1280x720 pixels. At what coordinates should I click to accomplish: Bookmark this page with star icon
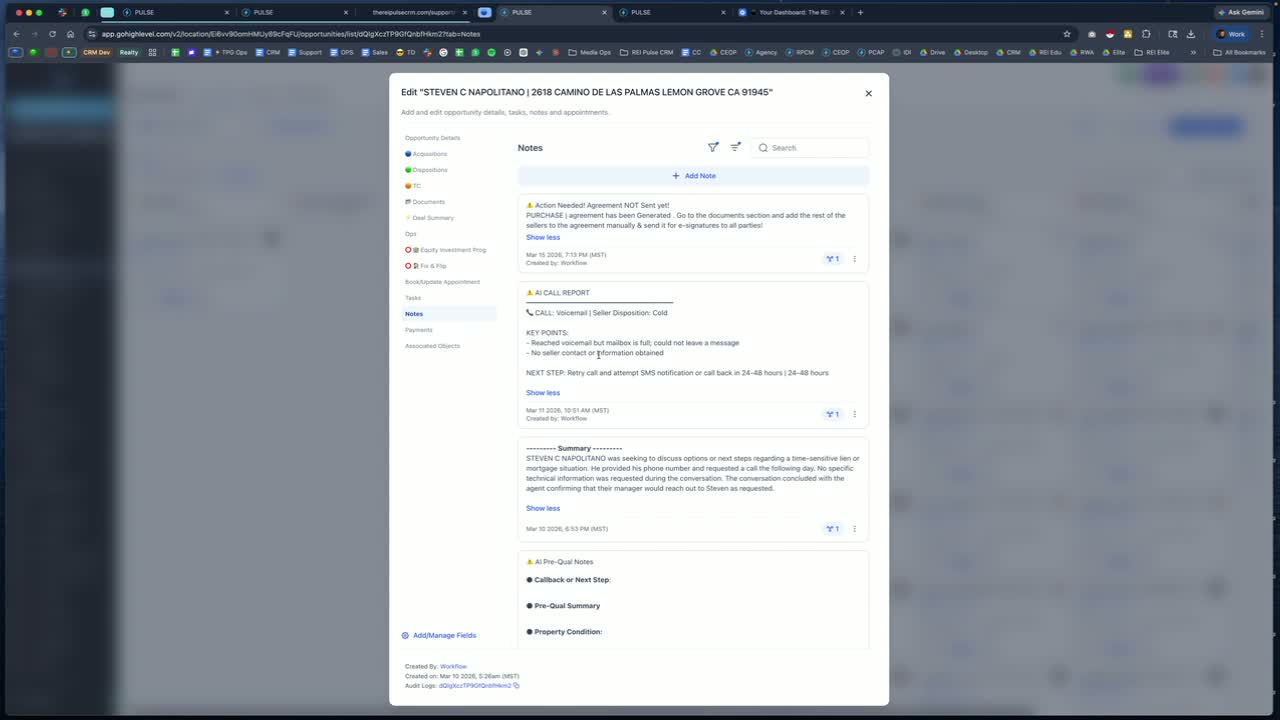click(1067, 34)
